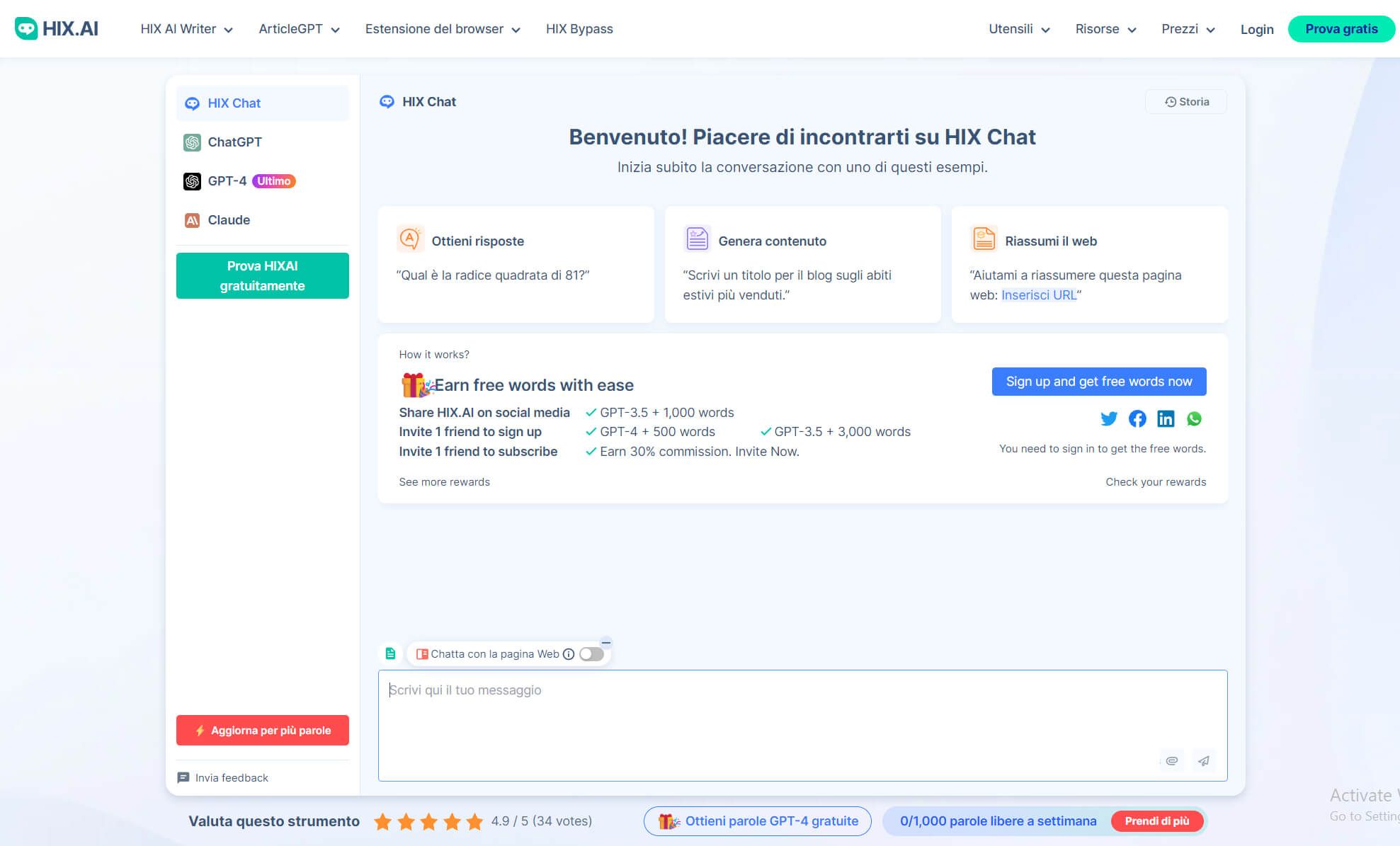Image resolution: width=1400 pixels, height=846 pixels.
Task: Click the Prendi di più button
Action: pyautogui.click(x=1157, y=821)
